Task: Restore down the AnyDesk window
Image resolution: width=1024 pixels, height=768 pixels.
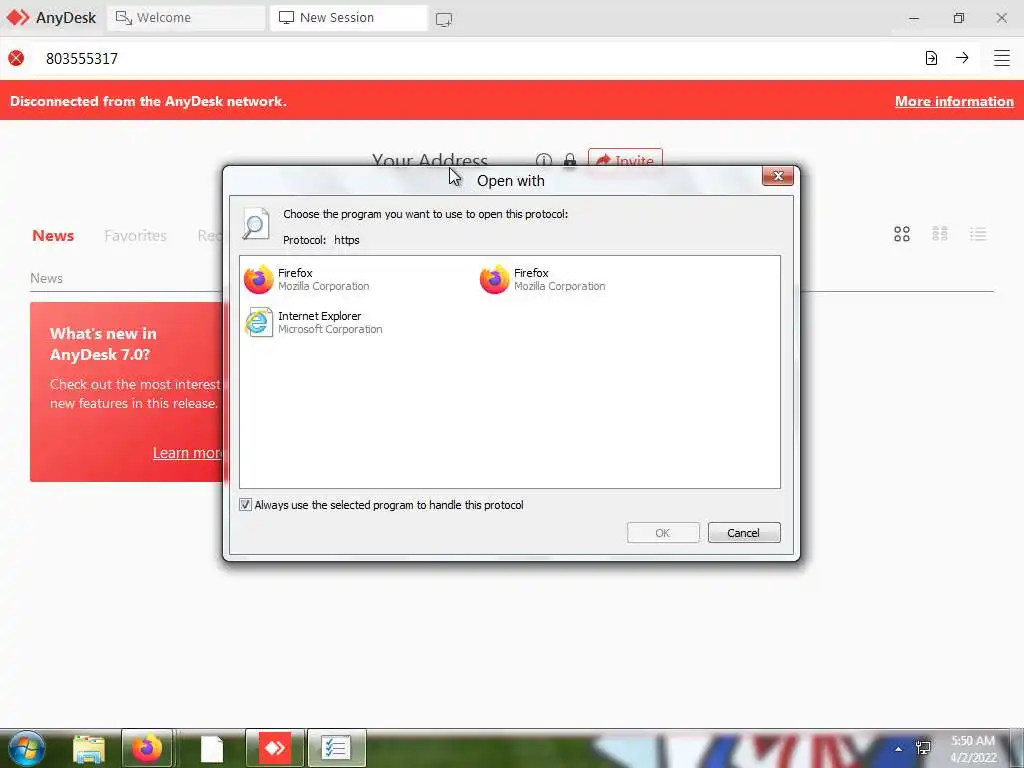Action: tap(958, 18)
